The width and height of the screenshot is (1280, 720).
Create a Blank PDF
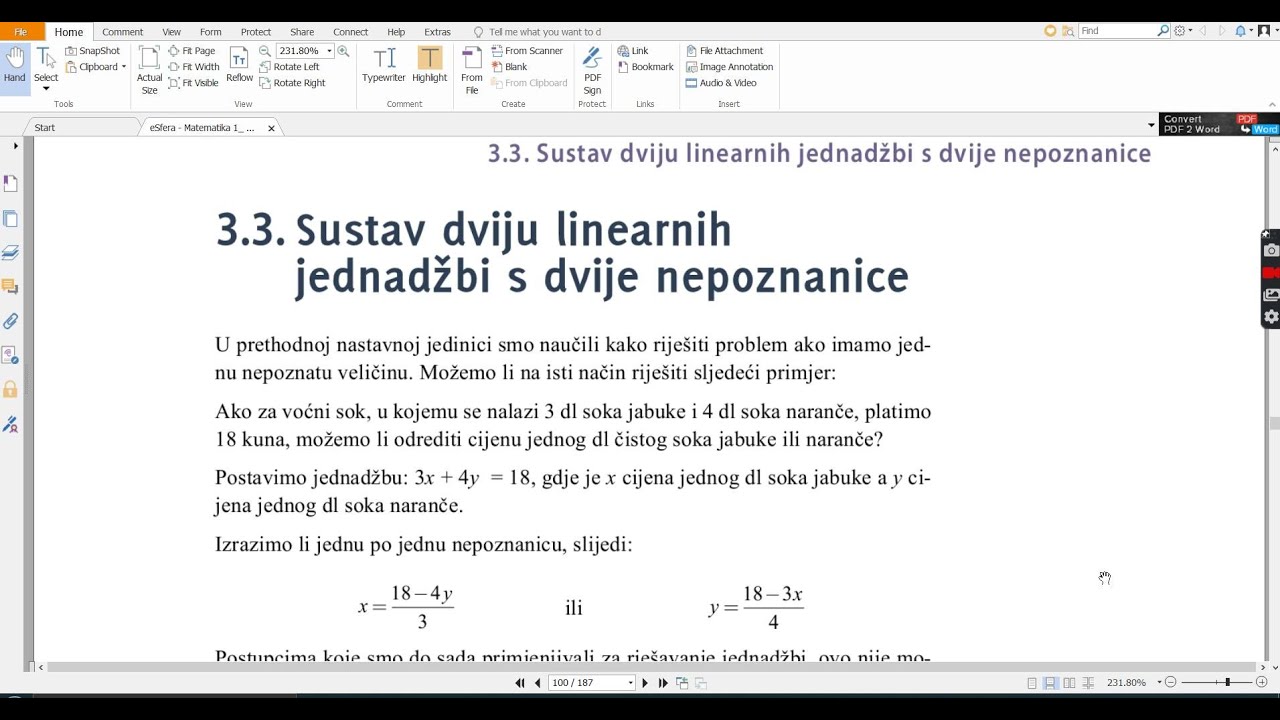click(x=510, y=67)
